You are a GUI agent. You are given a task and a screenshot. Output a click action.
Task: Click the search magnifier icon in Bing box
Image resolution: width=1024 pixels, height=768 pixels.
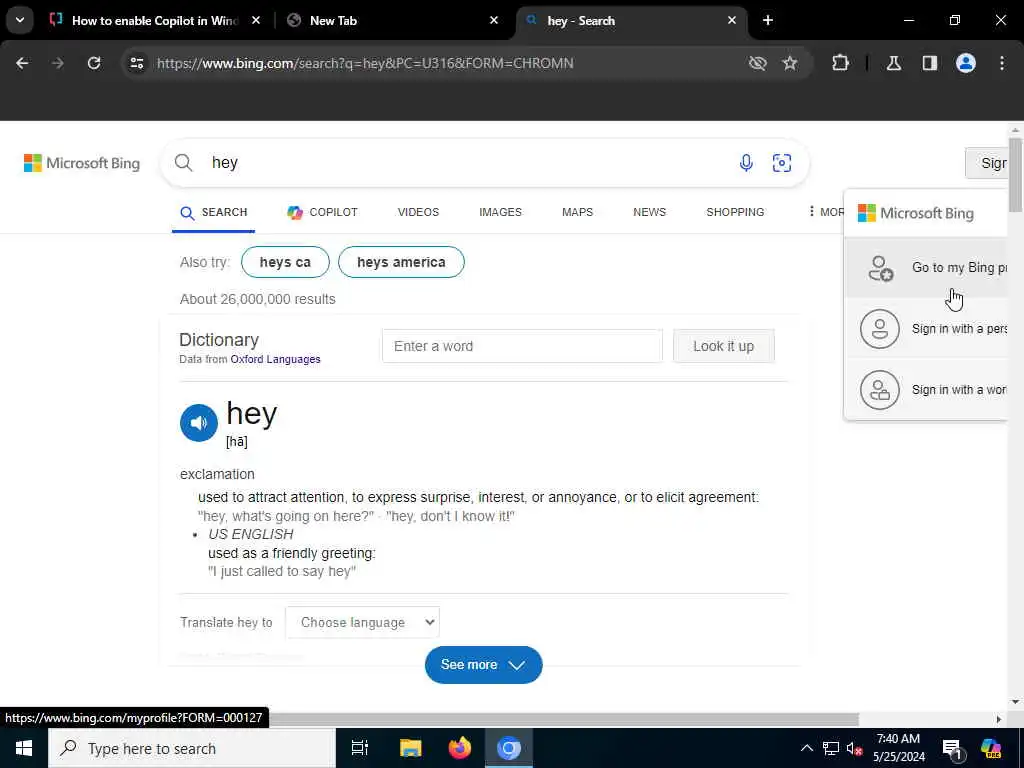click(184, 163)
